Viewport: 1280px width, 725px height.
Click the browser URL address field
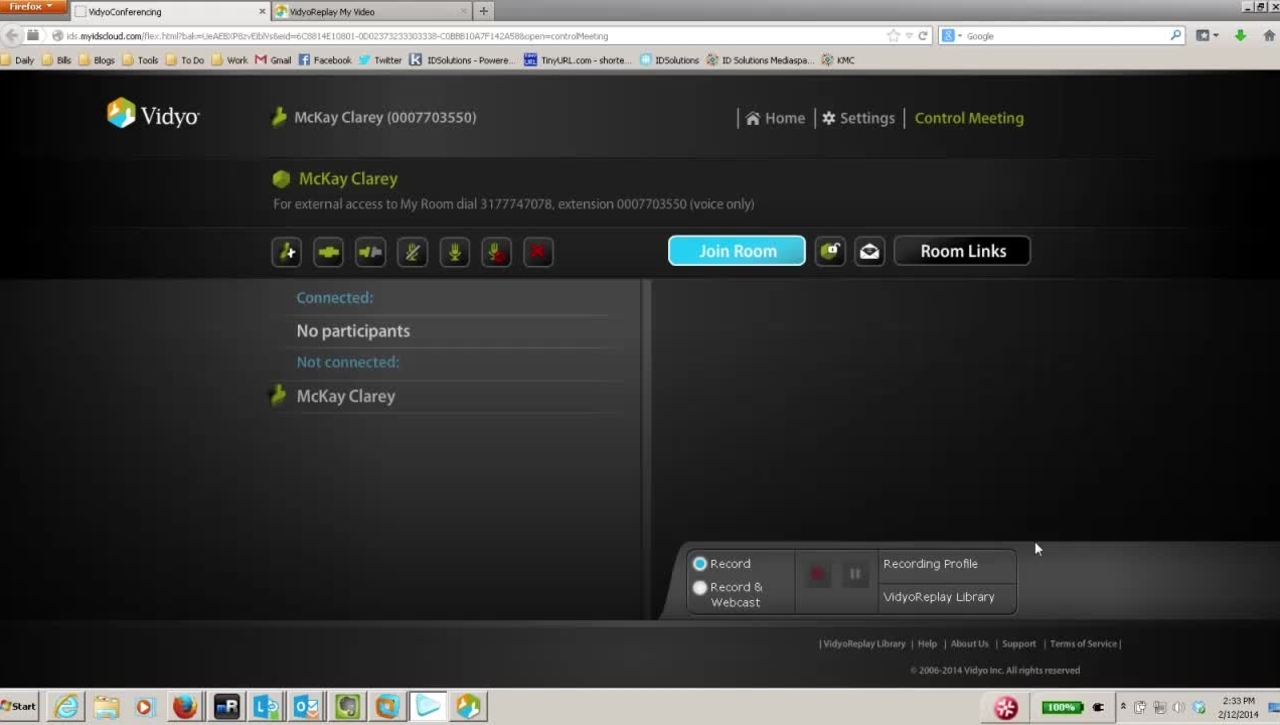click(470, 36)
